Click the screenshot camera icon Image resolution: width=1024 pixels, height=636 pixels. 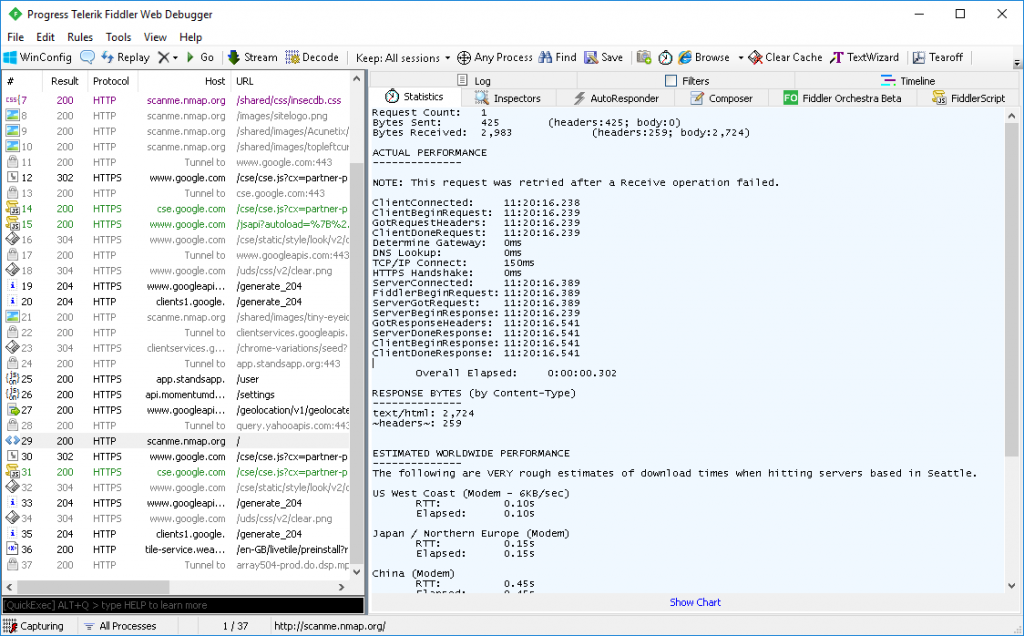coord(644,57)
